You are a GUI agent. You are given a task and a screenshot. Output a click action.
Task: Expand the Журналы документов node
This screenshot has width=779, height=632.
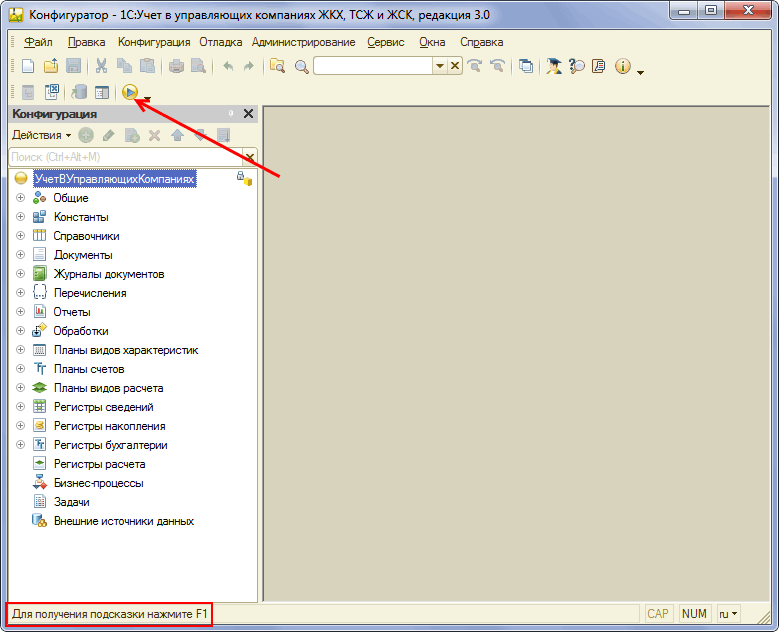(x=20, y=273)
